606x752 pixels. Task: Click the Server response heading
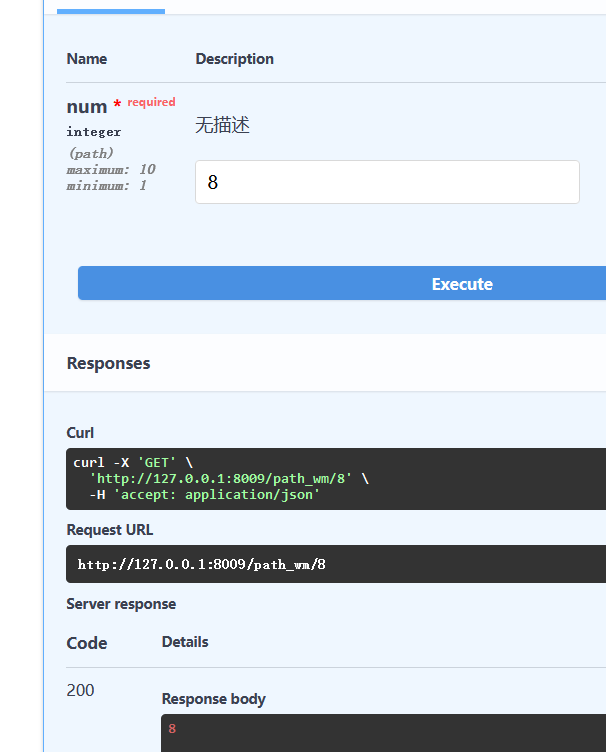point(121,604)
